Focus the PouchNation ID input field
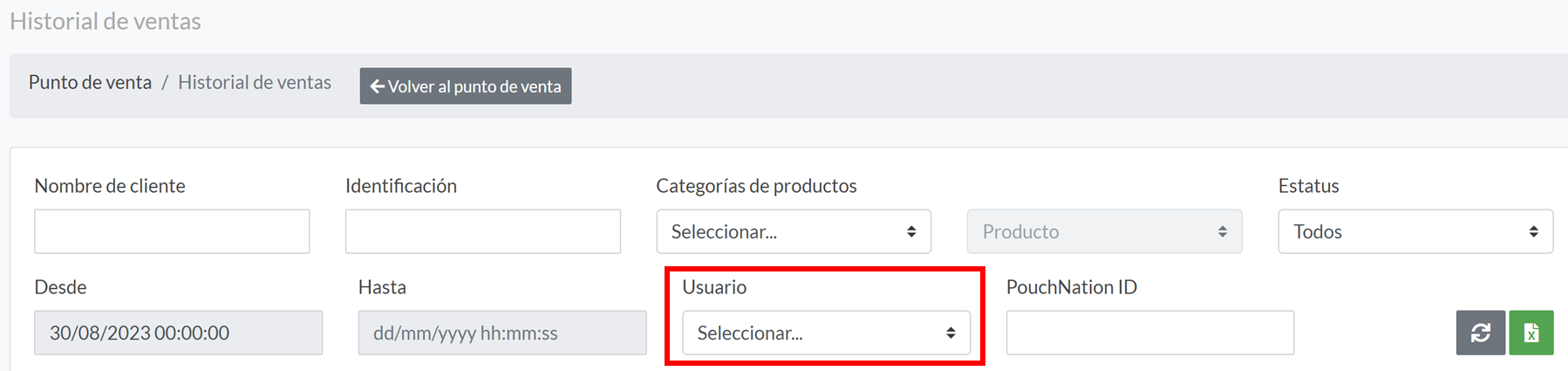1568x371 pixels. [x=1150, y=333]
